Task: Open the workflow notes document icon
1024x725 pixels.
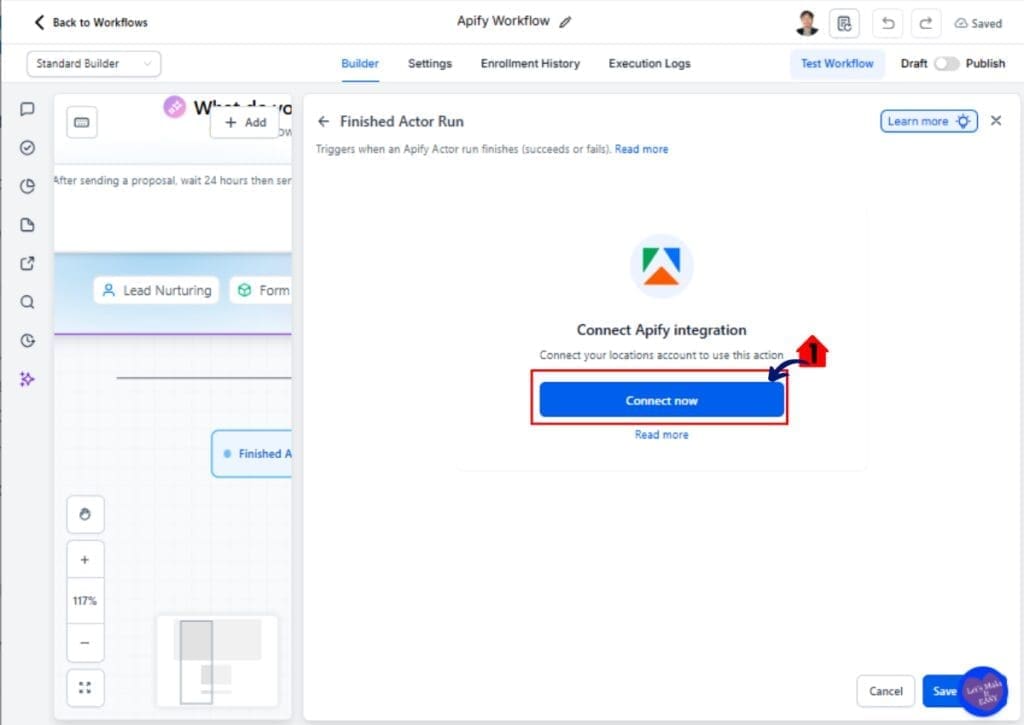Action: [x=844, y=24]
